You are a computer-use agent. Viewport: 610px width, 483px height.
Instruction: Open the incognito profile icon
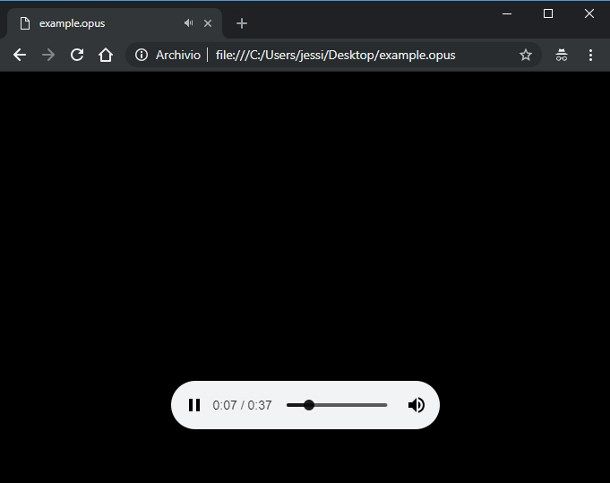coord(561,55)
